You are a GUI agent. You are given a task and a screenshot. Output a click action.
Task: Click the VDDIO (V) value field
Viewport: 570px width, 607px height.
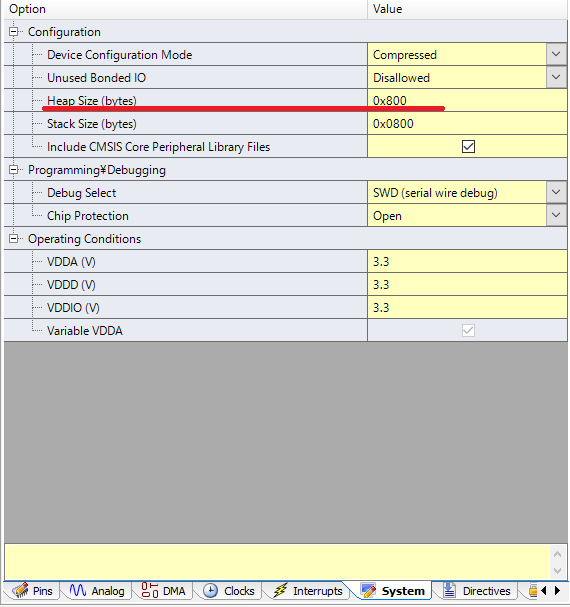click(467, 308)
